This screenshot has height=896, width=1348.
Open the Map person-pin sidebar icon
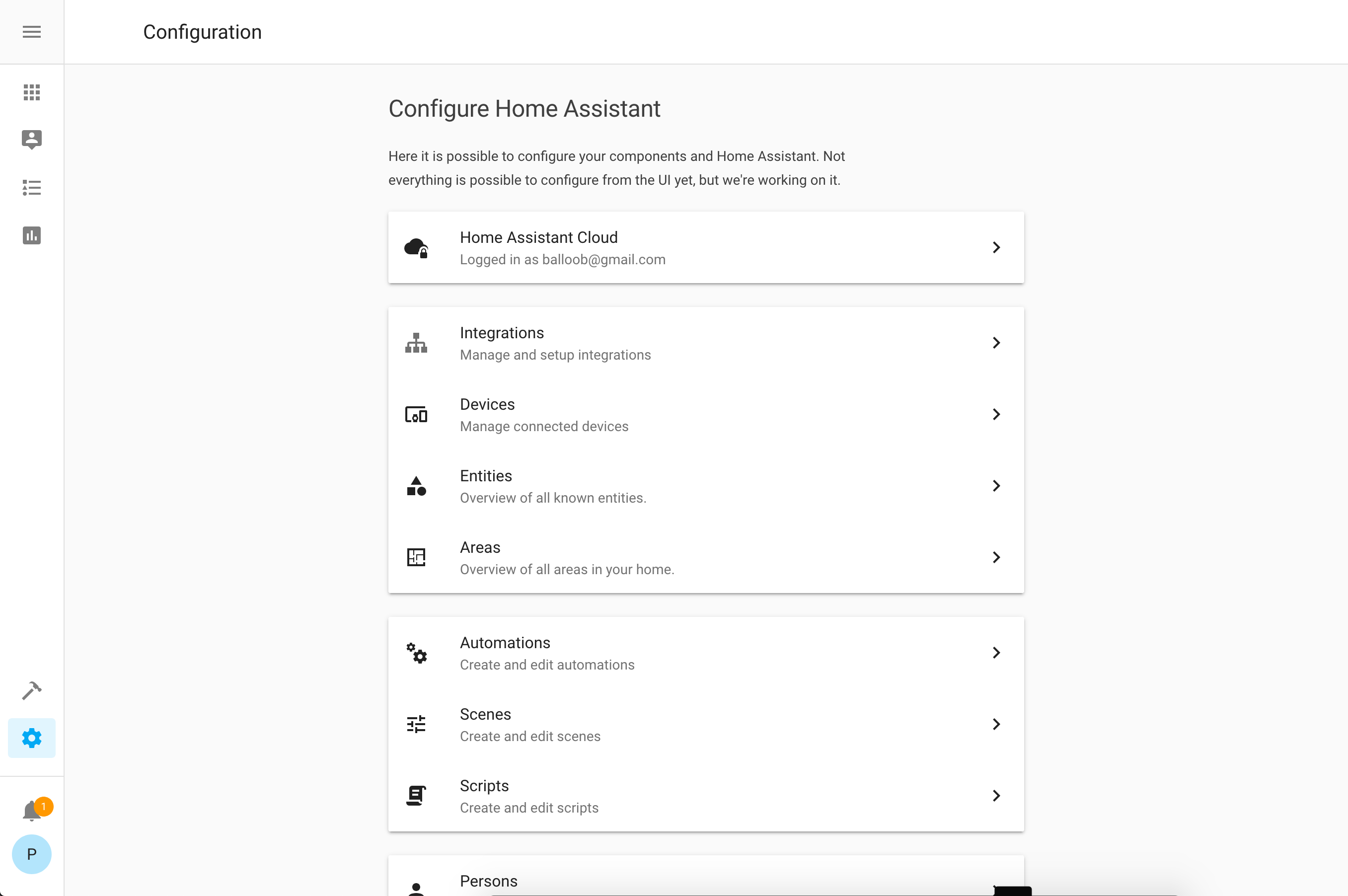point(31,140)
